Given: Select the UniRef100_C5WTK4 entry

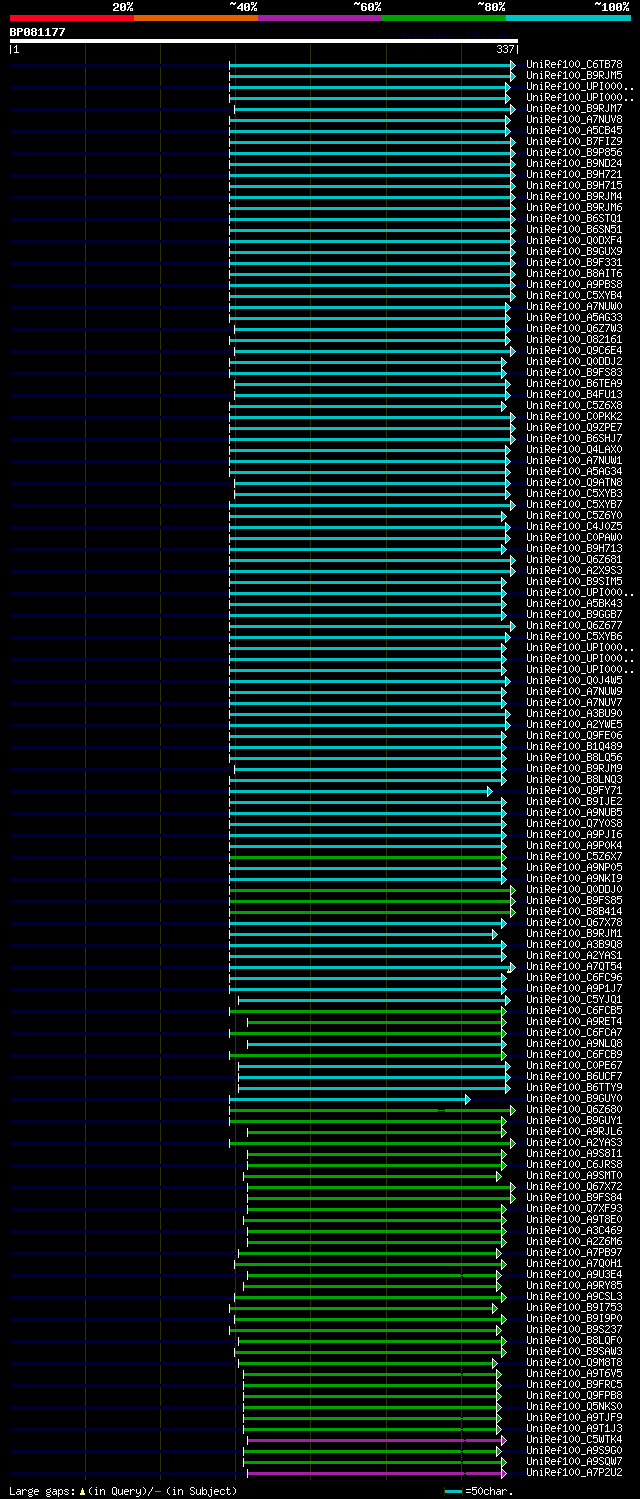Looking at the screenshot, I should (x=574, y=1439).
